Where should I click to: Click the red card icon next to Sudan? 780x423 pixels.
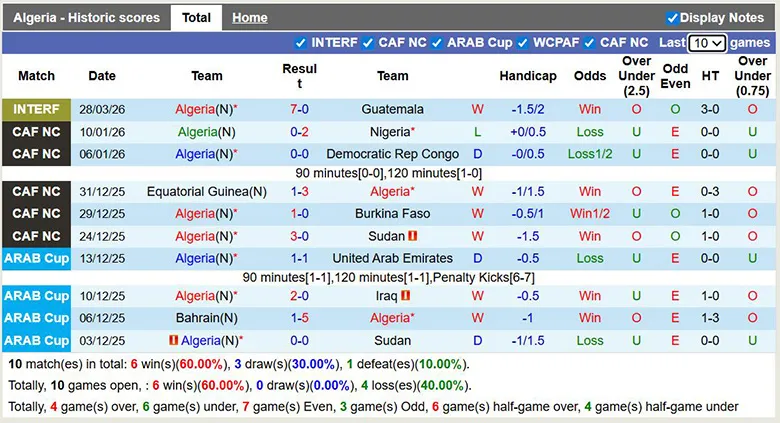click(412, 236)
